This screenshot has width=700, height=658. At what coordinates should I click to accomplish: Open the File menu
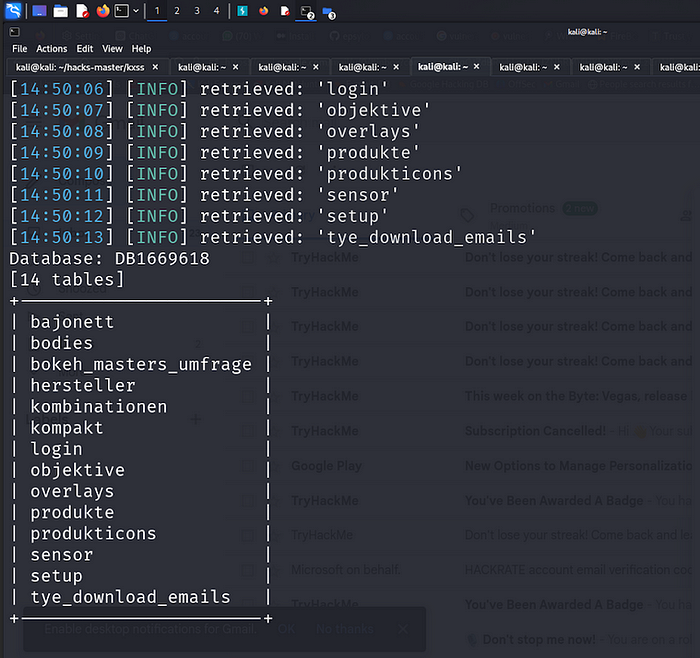click(x=20, y=49)
